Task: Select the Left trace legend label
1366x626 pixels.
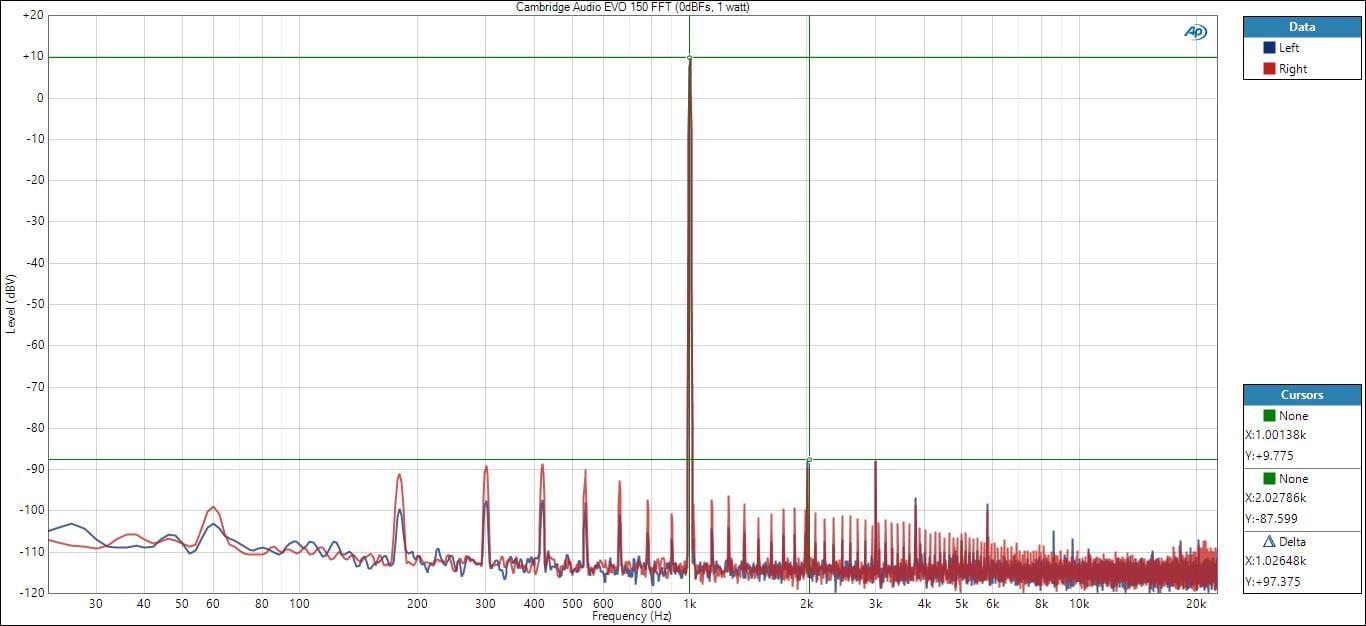Action: (x=1289, y=48)
